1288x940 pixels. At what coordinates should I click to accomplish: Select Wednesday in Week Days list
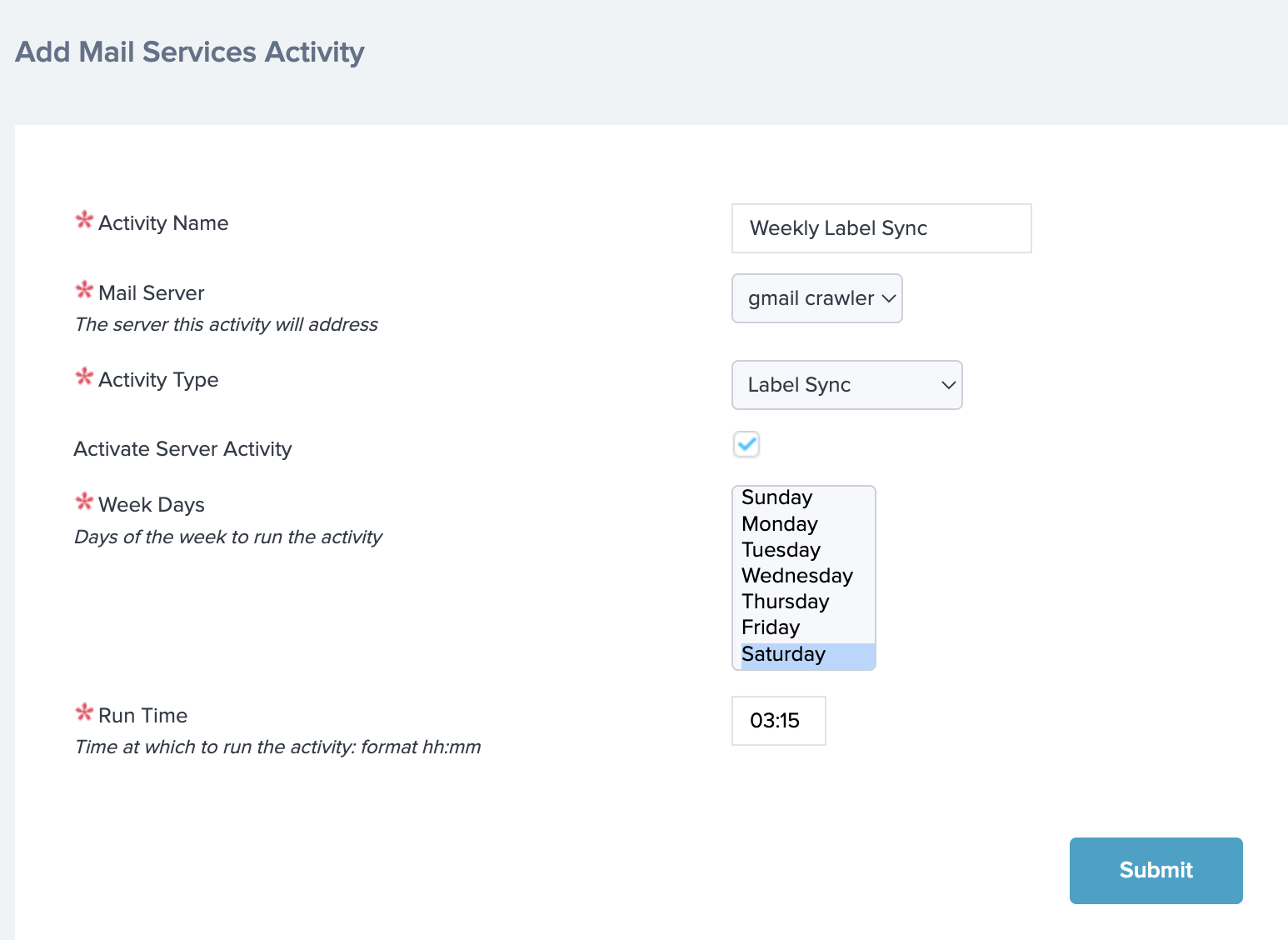(x=807, y=575)
